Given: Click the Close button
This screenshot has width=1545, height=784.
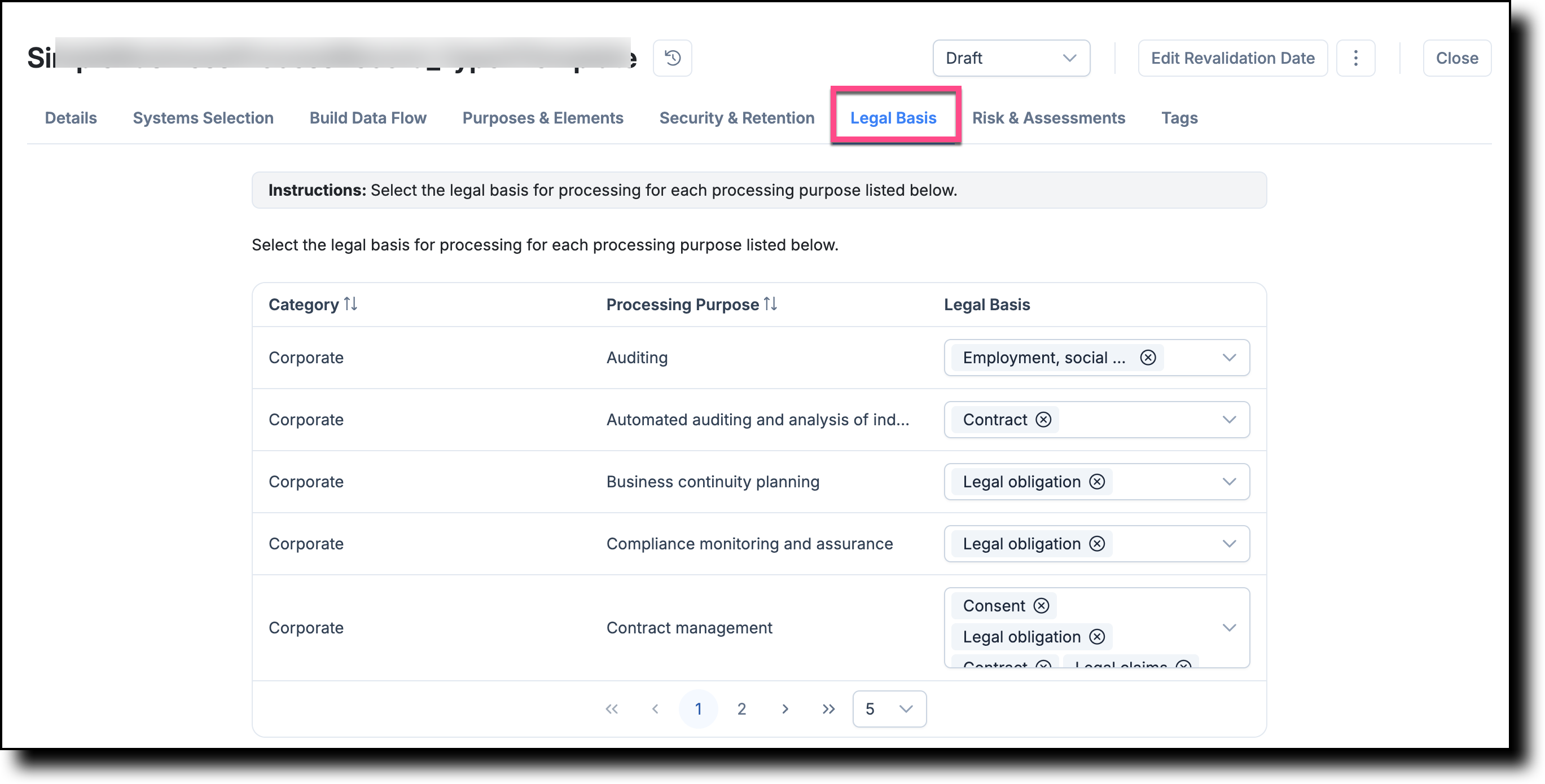Looking at the screenshot, I should 1457,58.
